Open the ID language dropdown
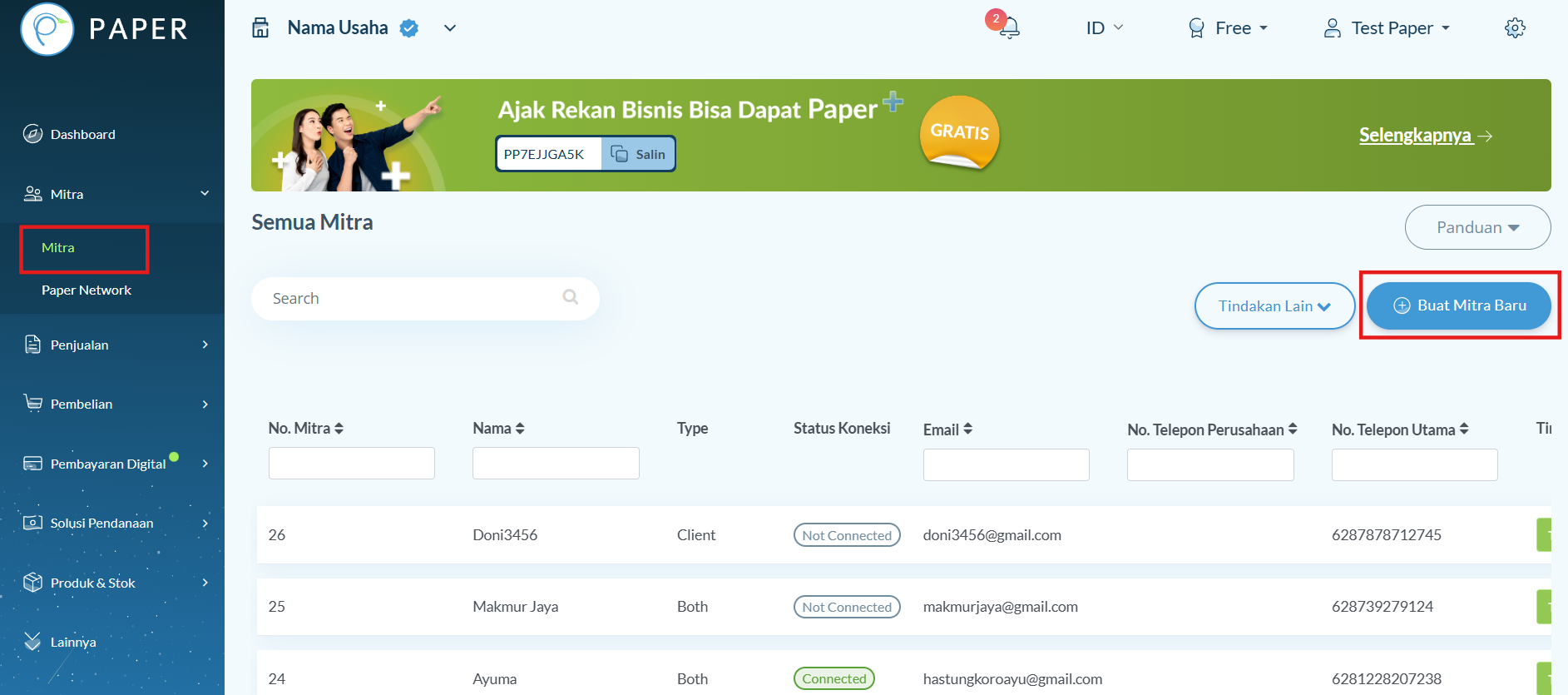1568x695 pixels. [x=1104, y=28]
